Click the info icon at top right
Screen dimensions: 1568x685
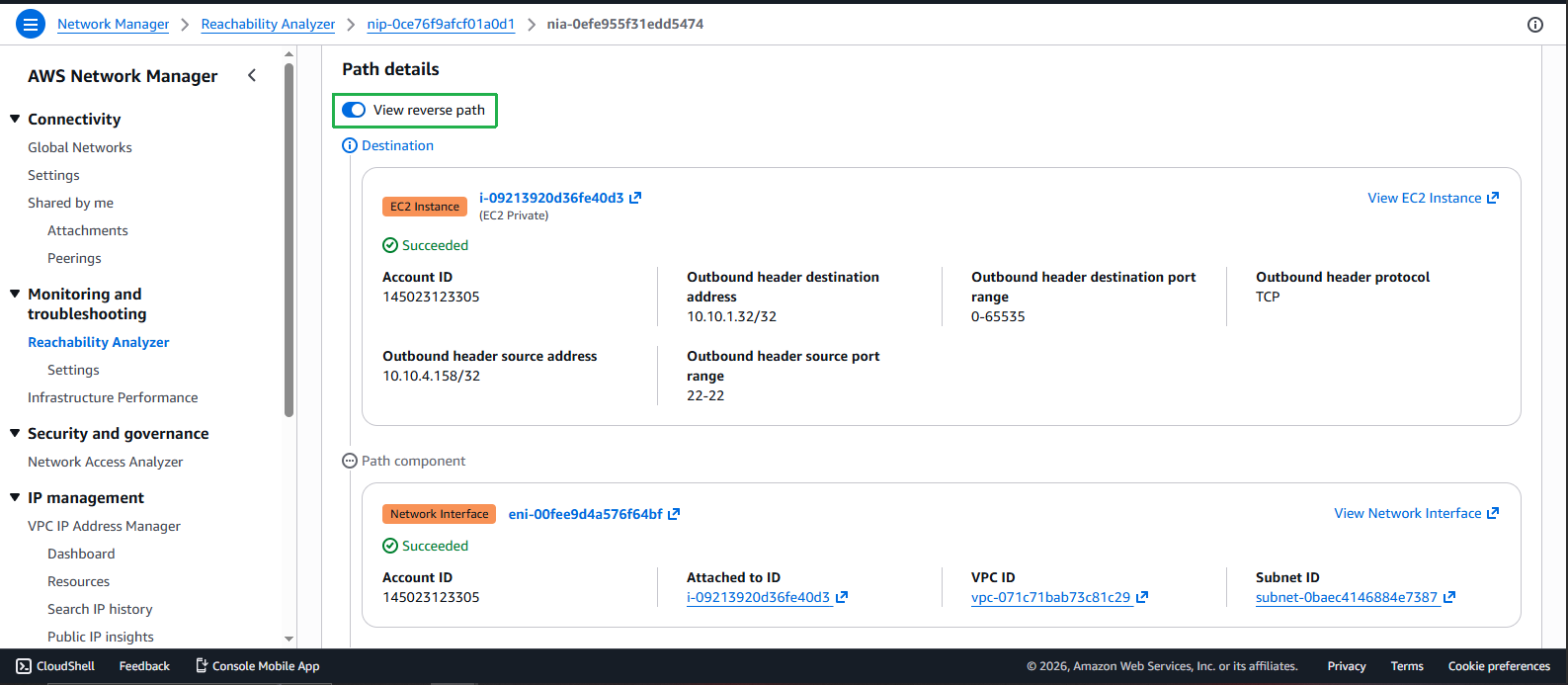1534,25
